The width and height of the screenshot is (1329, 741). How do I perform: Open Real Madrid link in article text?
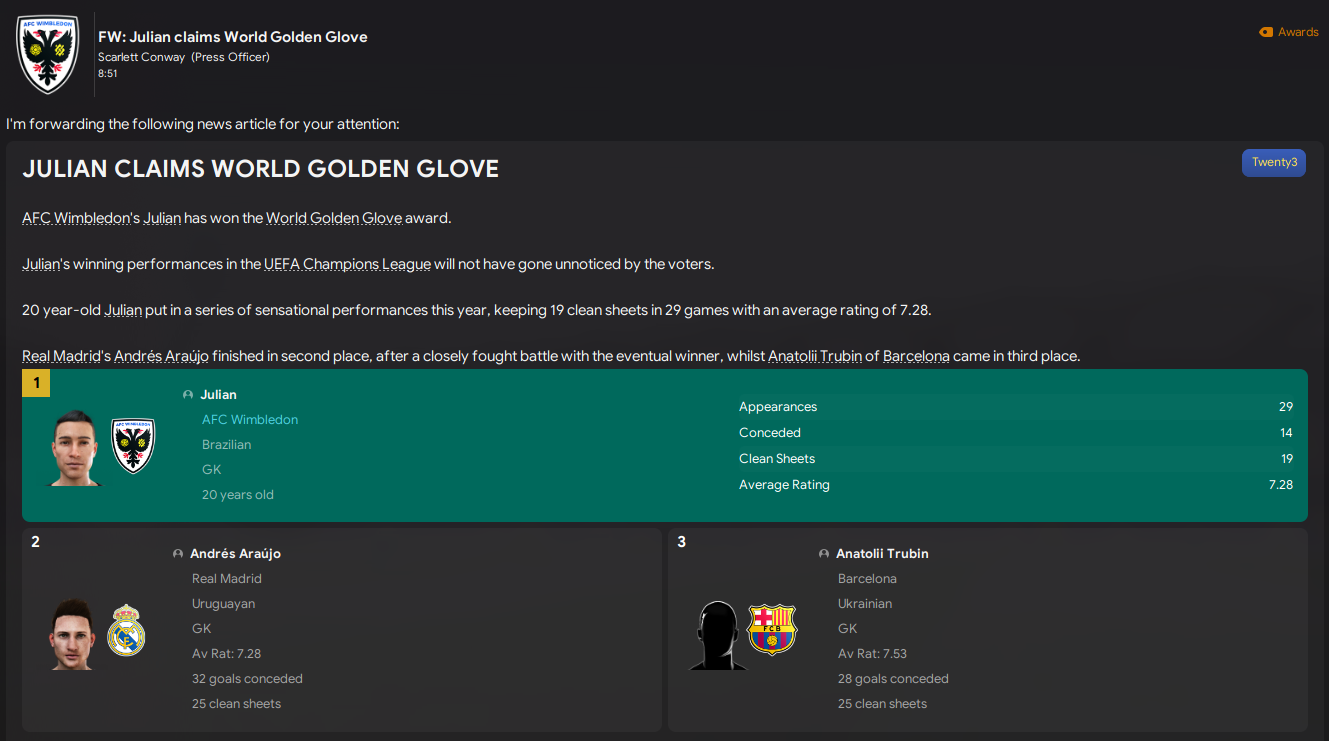point(62,357)
